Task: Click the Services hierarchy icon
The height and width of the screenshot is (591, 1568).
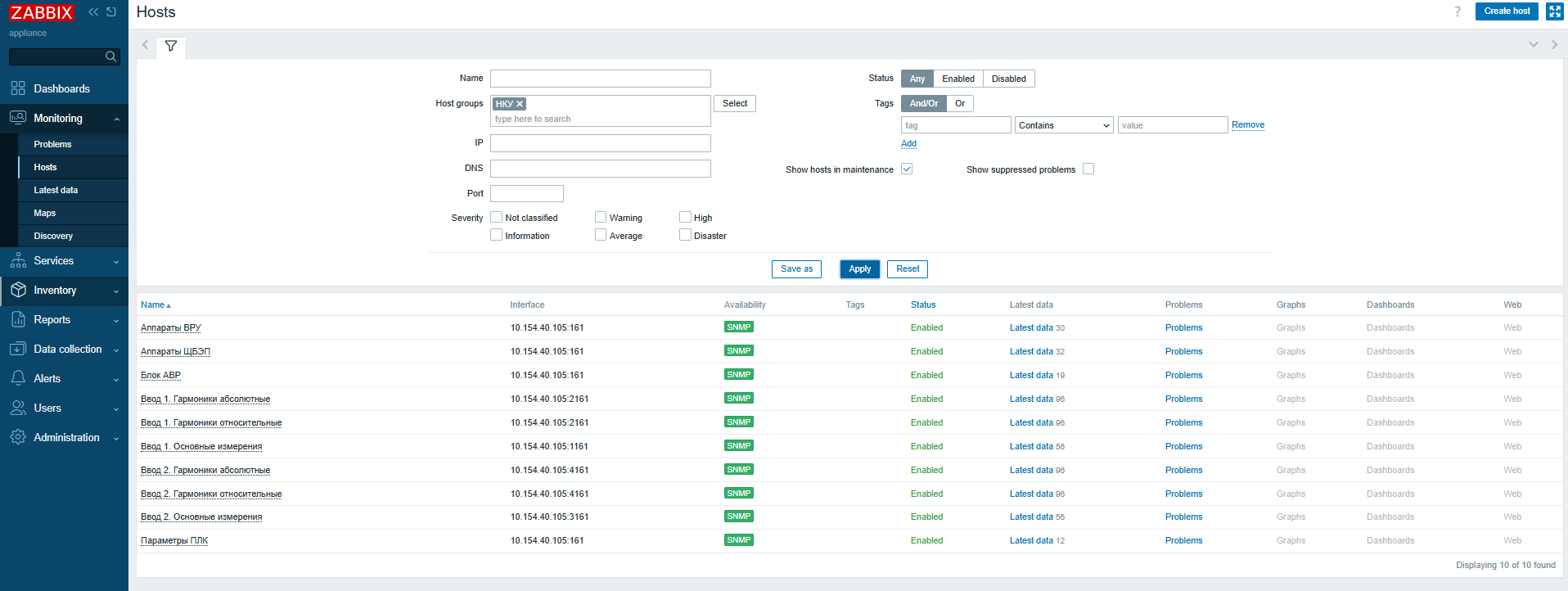Action: pos(18,260)
